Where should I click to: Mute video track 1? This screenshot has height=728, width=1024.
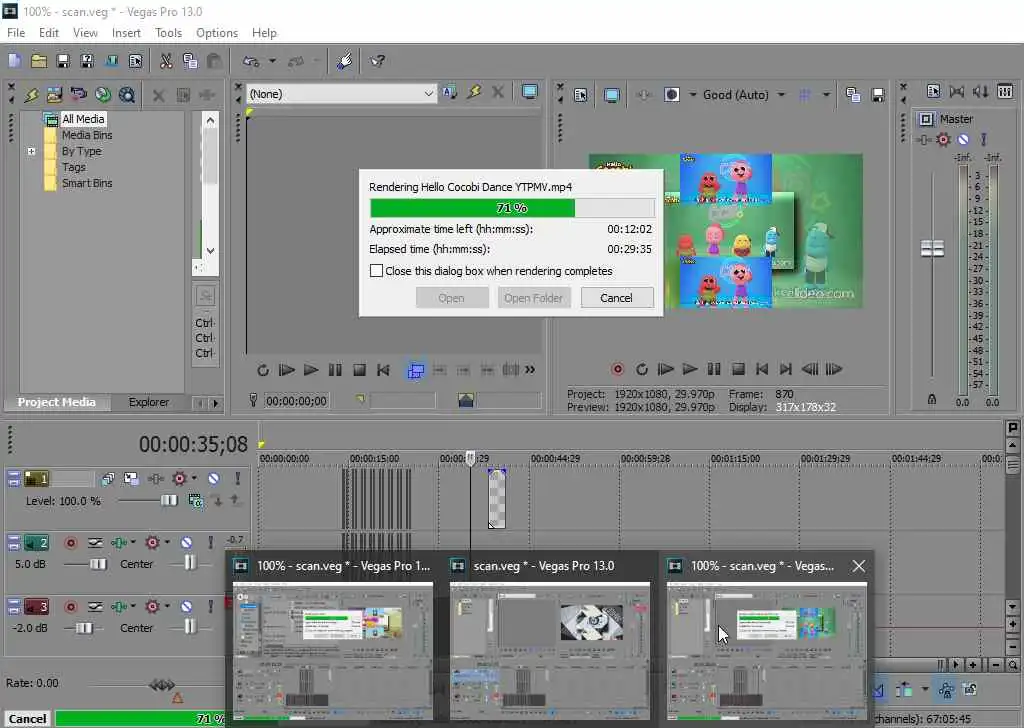[214, 479]
